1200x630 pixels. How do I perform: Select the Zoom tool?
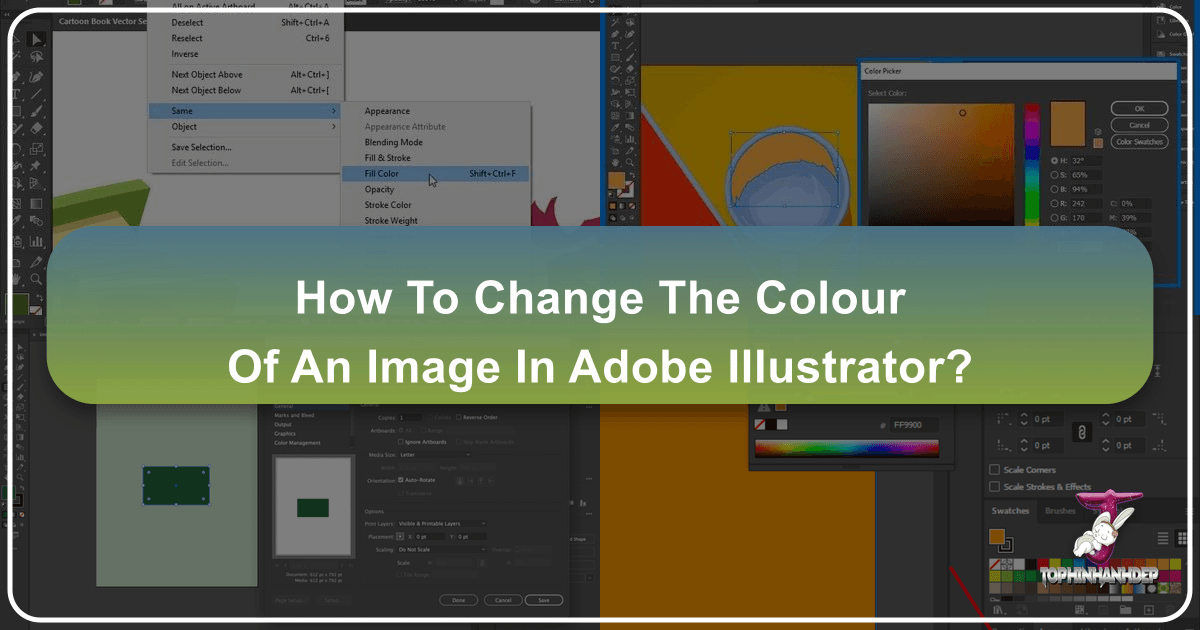[36, 278]
